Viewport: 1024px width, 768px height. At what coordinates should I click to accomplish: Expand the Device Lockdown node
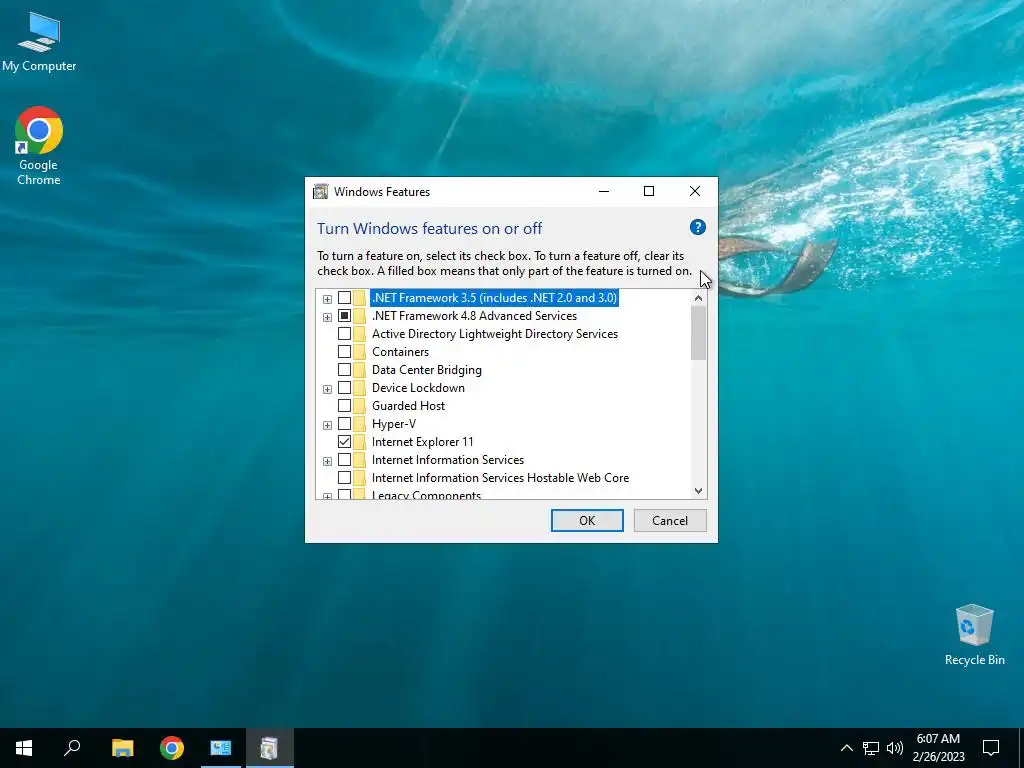pyautogui.click(x=327, y=389)
